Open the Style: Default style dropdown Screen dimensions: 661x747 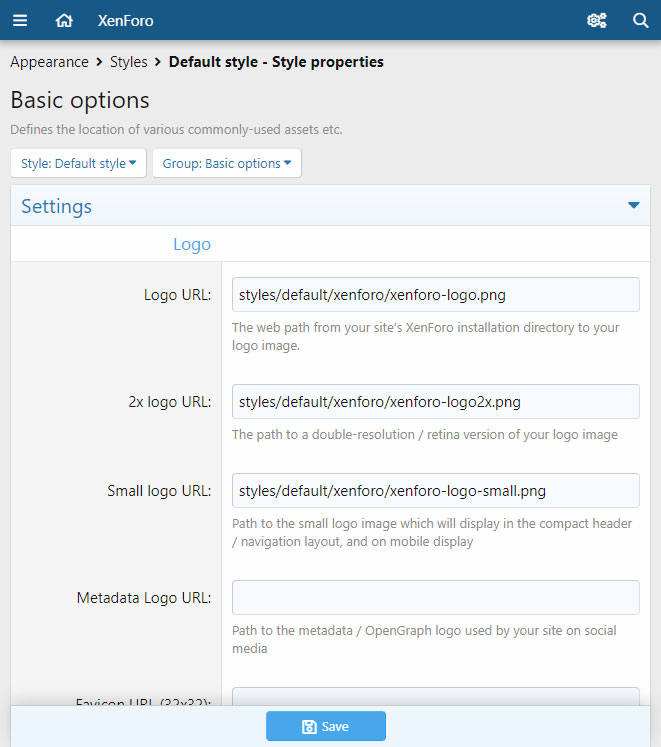[x=78, y=163]
